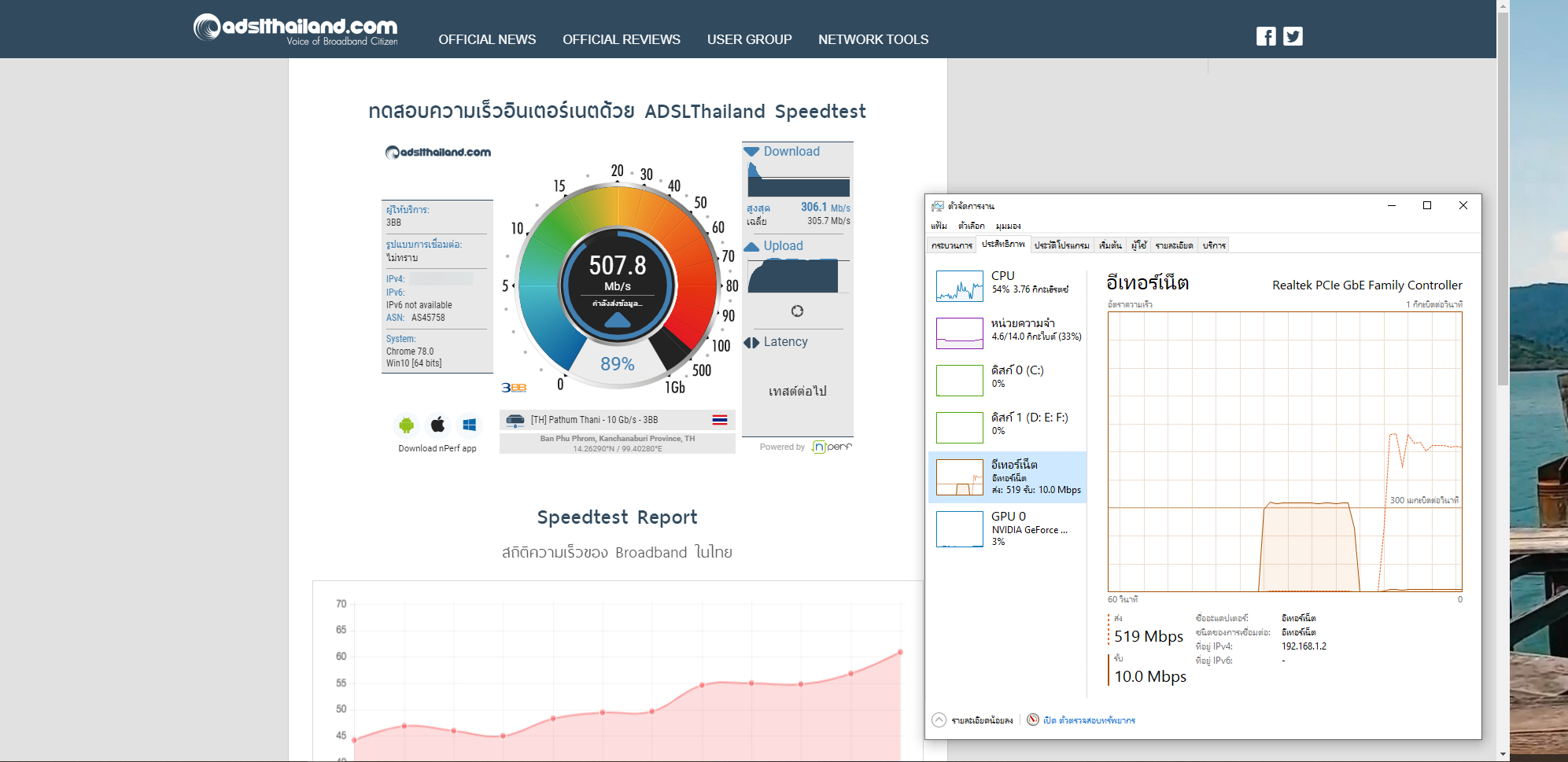Click the Upload up-arrow icon
Screen dimensions: 1568x762
(751, 246)
